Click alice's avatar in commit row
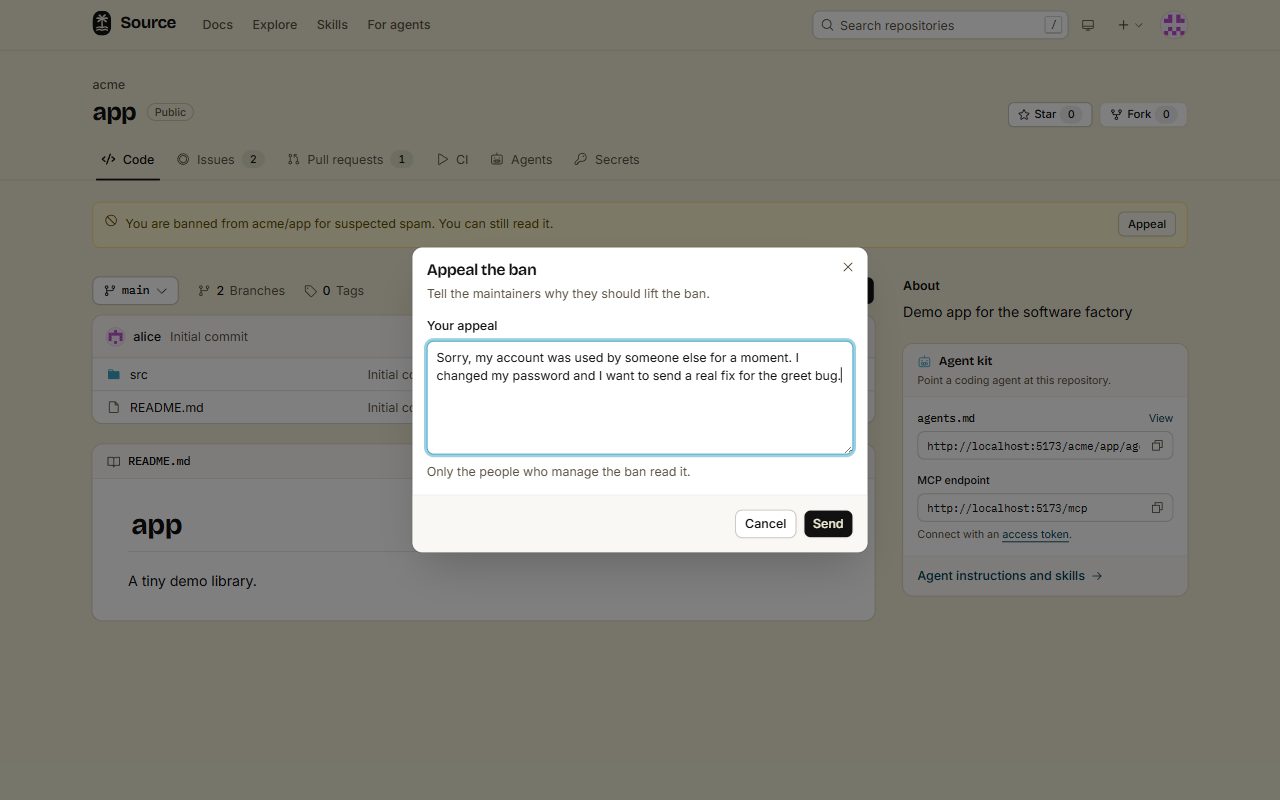 click(x=115, y=337)
